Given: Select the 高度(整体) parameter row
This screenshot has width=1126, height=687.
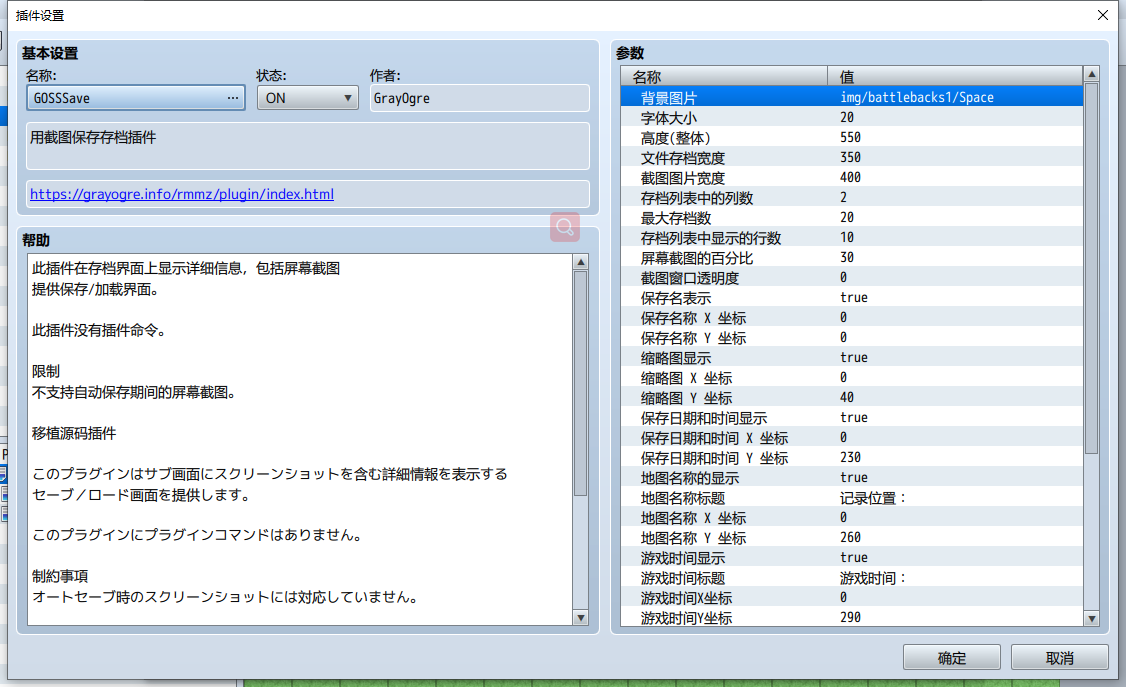Looking at the screenshot, I should point(852,137).
